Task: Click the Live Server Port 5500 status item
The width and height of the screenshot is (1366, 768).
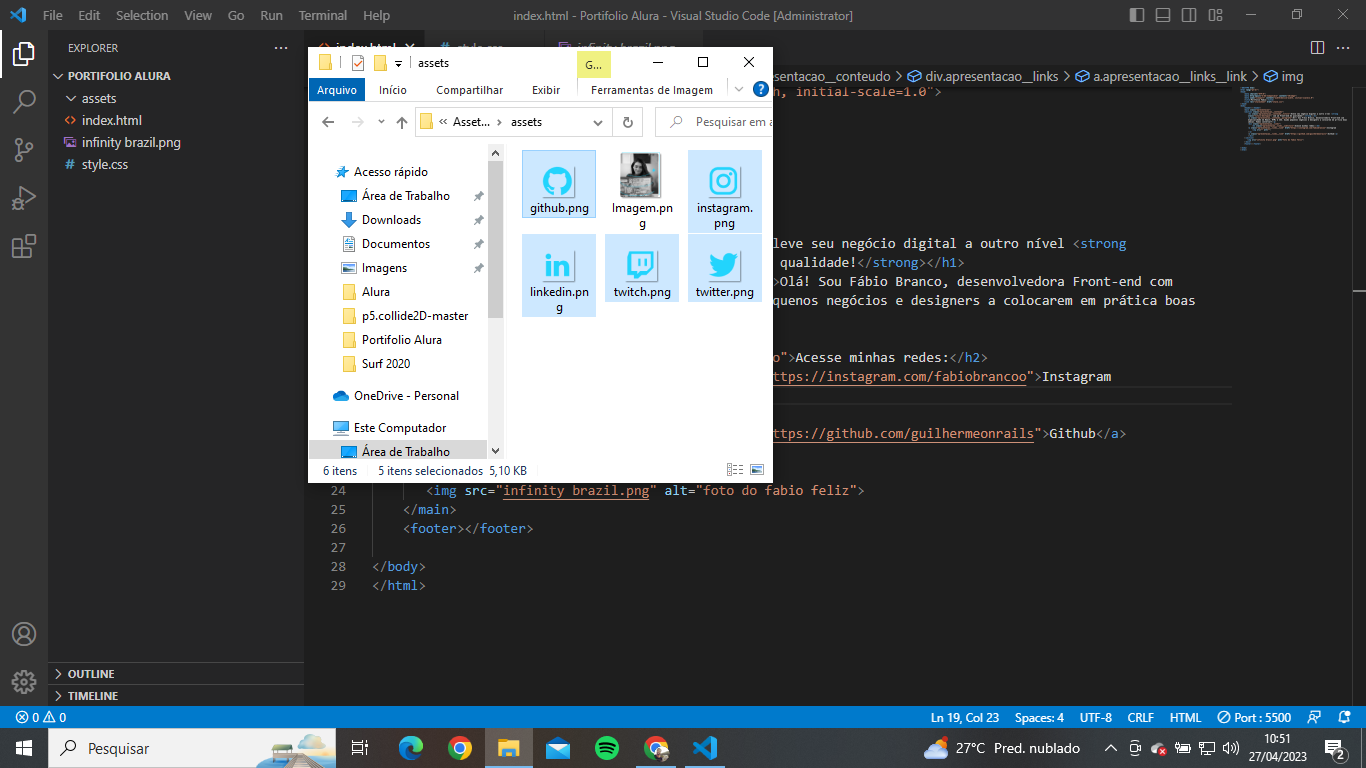Action: pos(1254,718)
